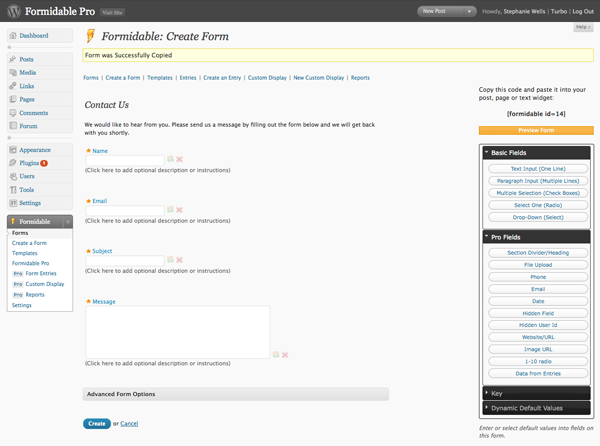Click the Forum sidebar icon
The width and height of the screenshot is (600, 446).
(13, 126)
